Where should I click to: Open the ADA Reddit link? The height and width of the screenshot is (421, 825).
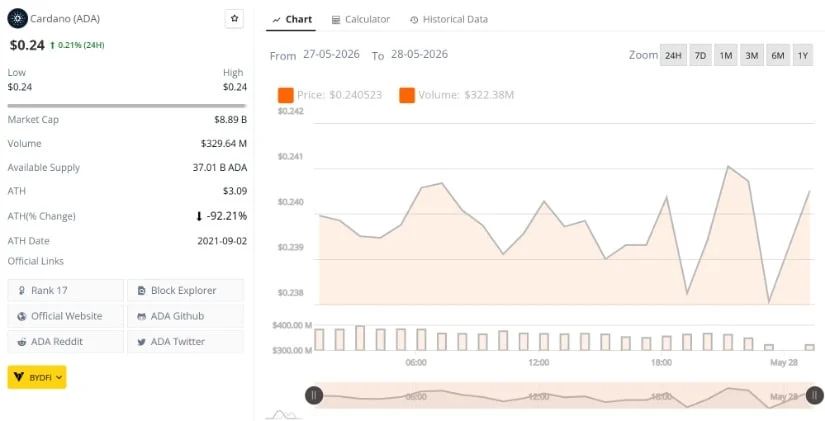click(65, 342)
